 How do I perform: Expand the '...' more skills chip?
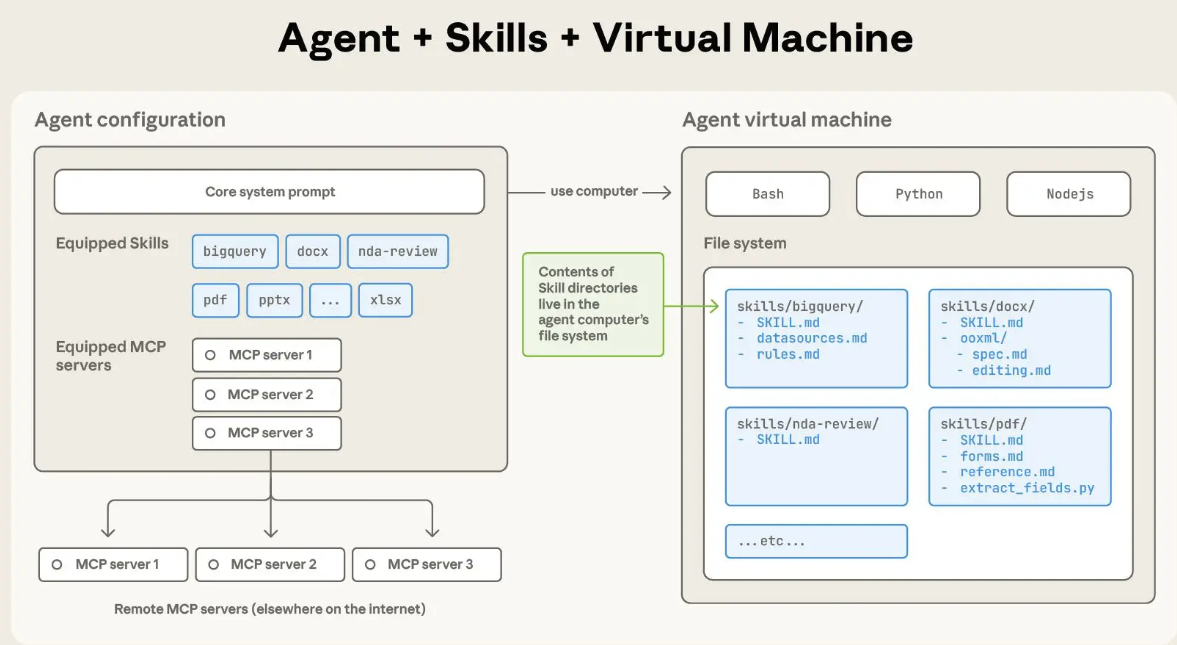[x=330, y=300]
